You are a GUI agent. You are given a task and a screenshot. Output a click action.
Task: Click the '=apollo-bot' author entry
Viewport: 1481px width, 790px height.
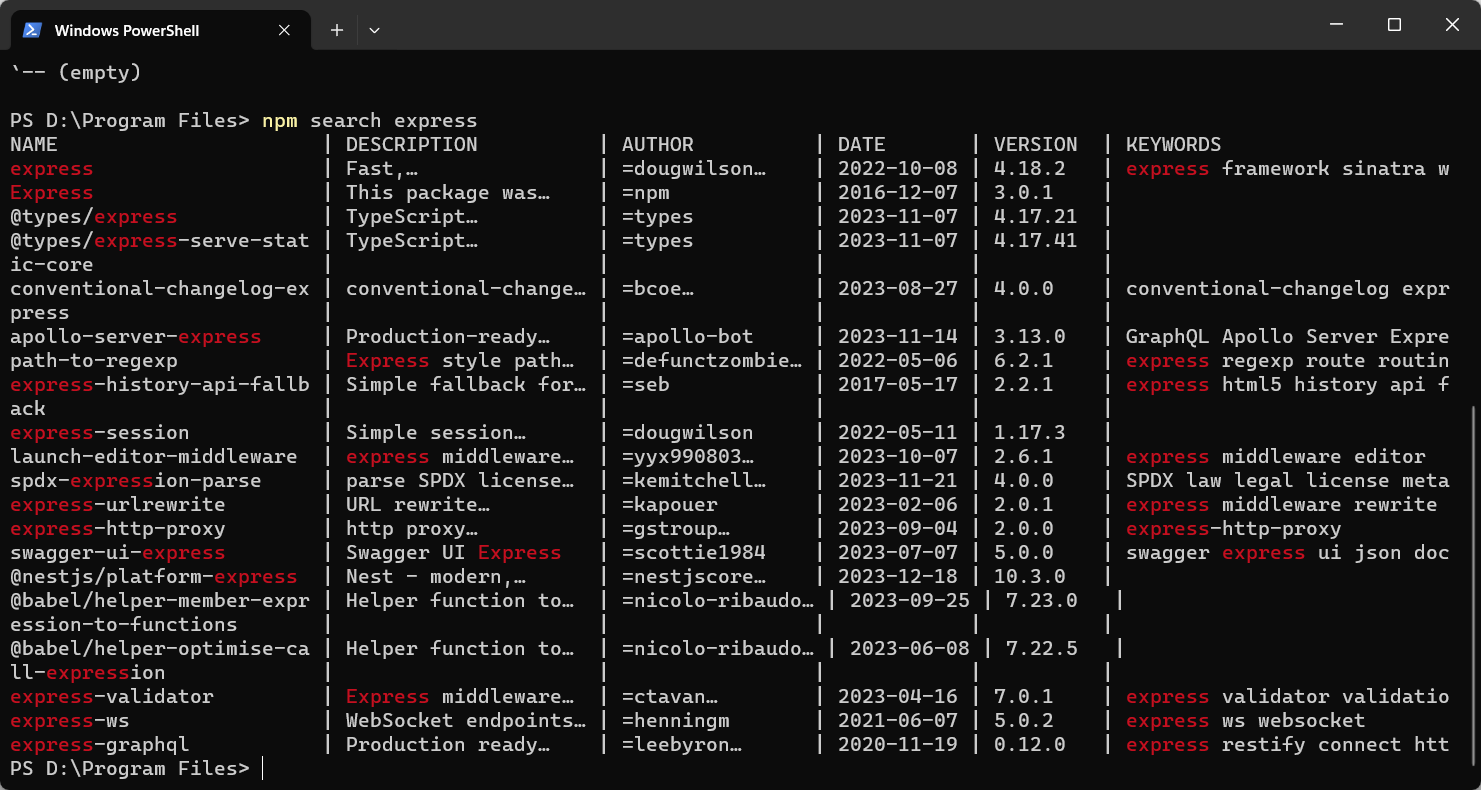688,337
